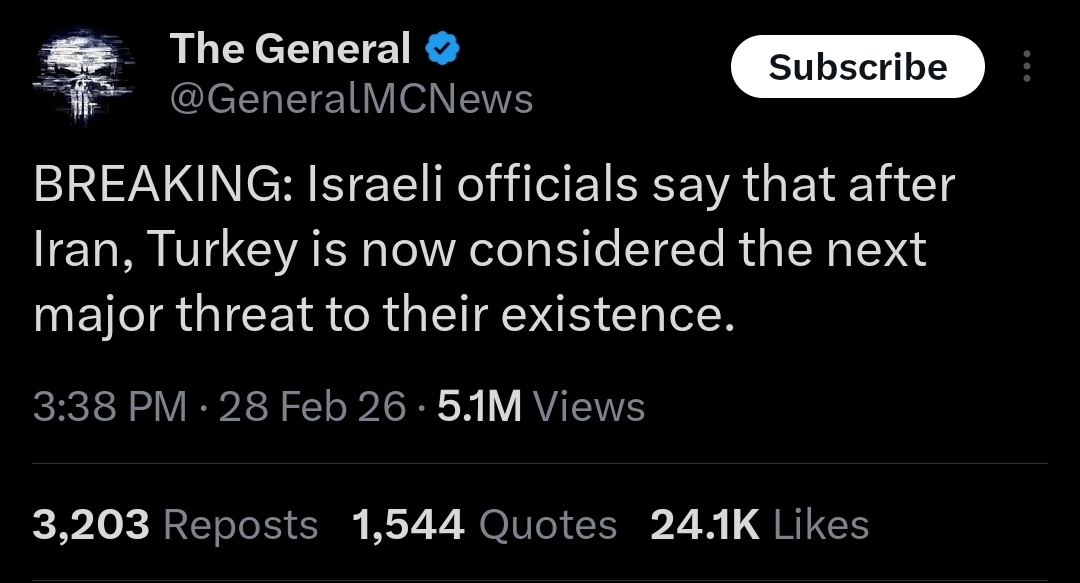Screen dimensions: 1080x583
Task: Subscribe to The General account
Action: point(858,66)
